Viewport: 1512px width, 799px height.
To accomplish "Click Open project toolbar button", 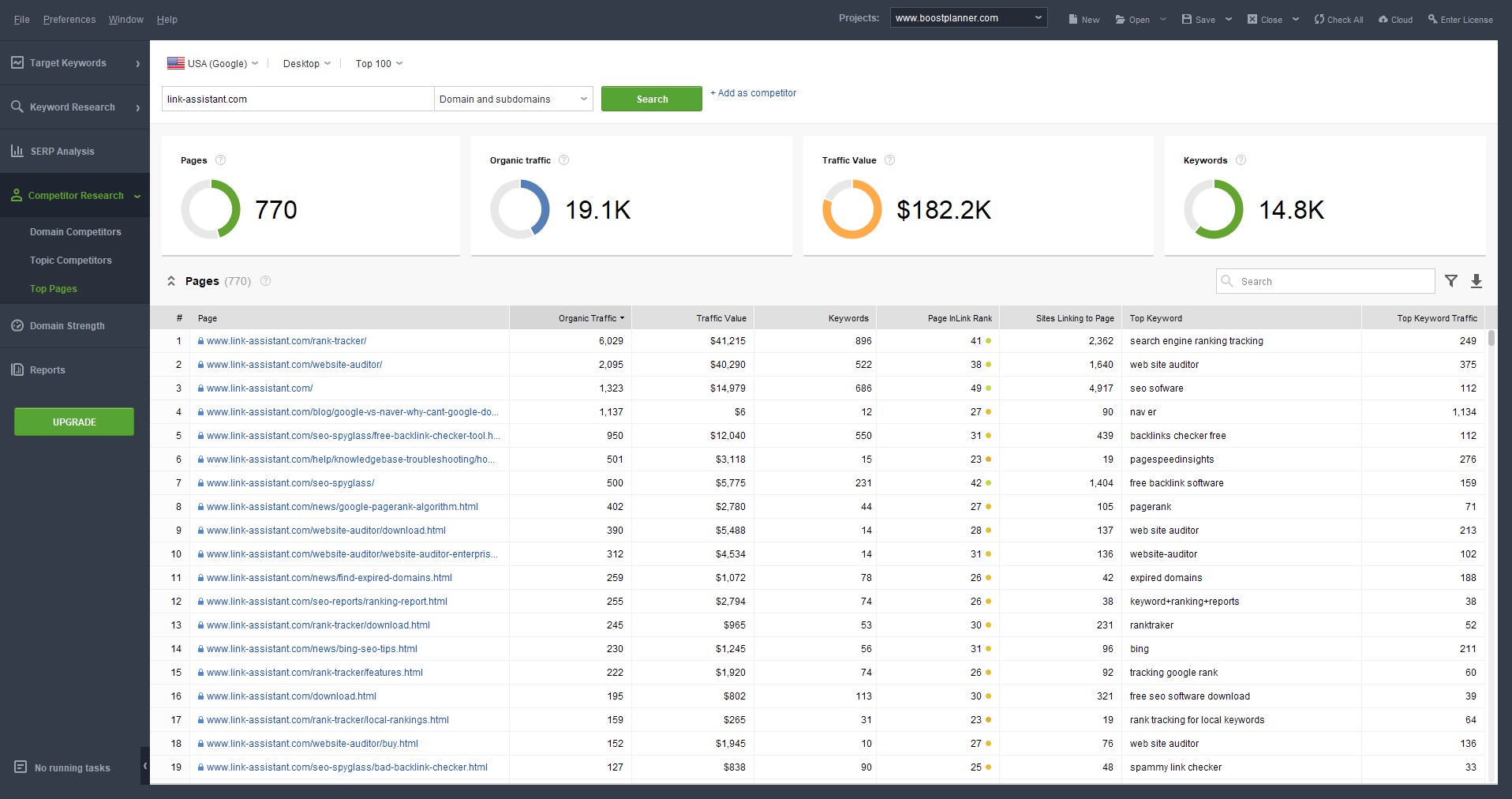I will point(1132,19).
